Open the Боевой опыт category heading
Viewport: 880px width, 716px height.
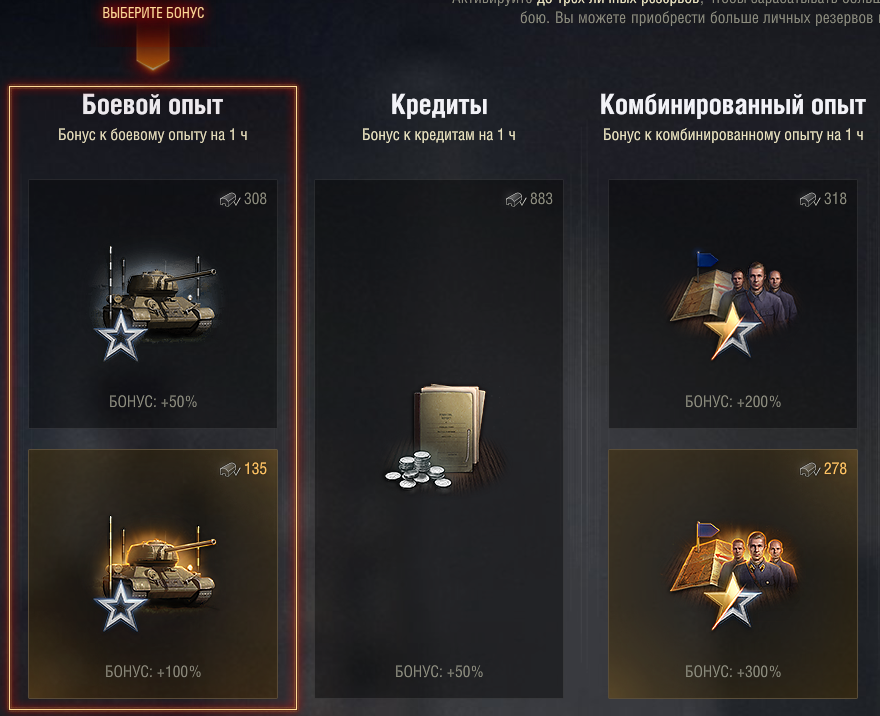tap(153, 105)
